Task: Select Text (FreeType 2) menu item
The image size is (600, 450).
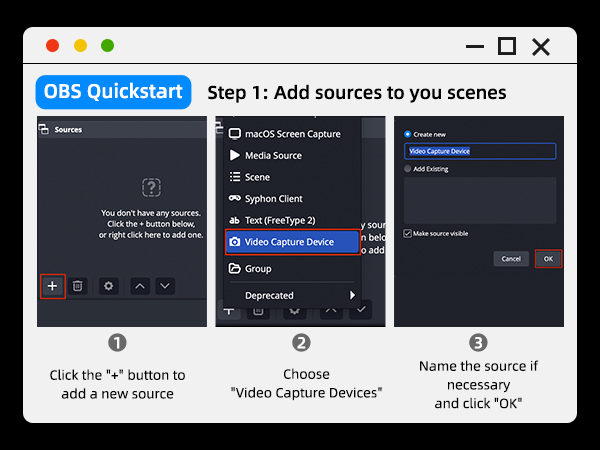Action: pos(292,220)
